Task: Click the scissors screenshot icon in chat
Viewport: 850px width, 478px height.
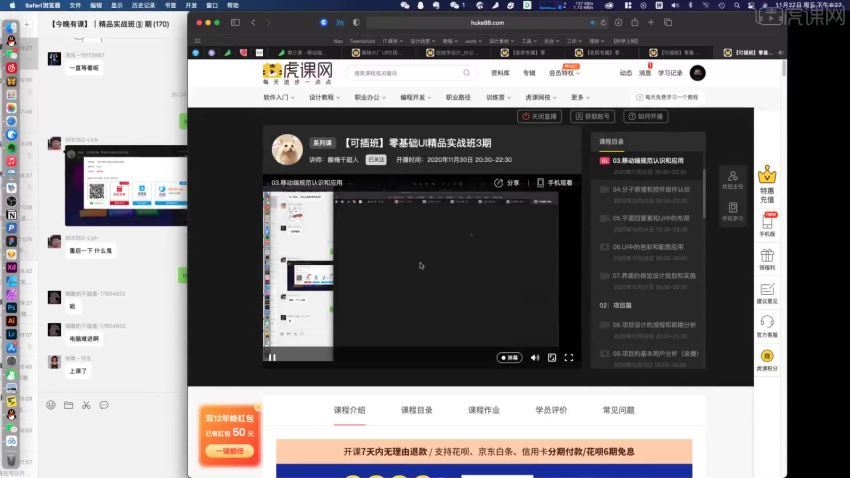Action: (x=86, y=405)
